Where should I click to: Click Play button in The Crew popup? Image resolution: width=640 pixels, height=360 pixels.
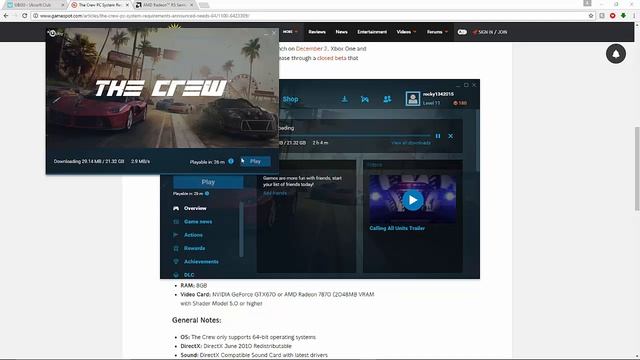tap(256, 161)
